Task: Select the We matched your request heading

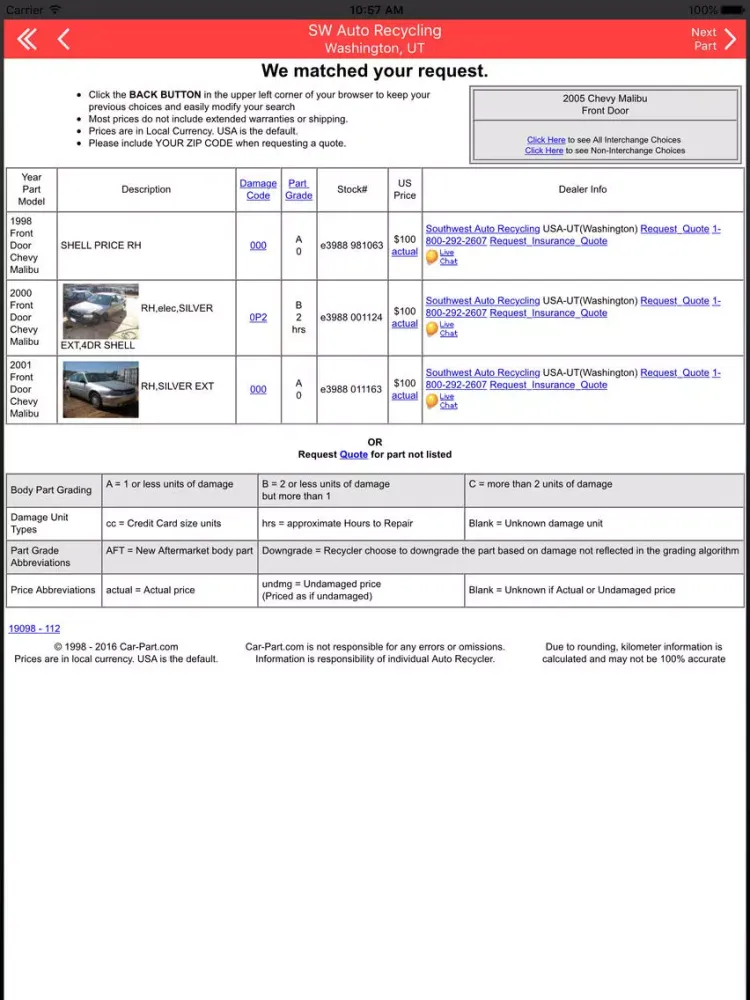Action: pyautogui.click(x=375, y=71)
